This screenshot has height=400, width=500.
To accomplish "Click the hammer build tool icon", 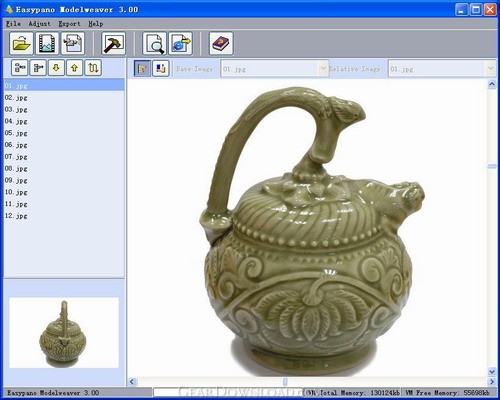I will tap(113, 43).
